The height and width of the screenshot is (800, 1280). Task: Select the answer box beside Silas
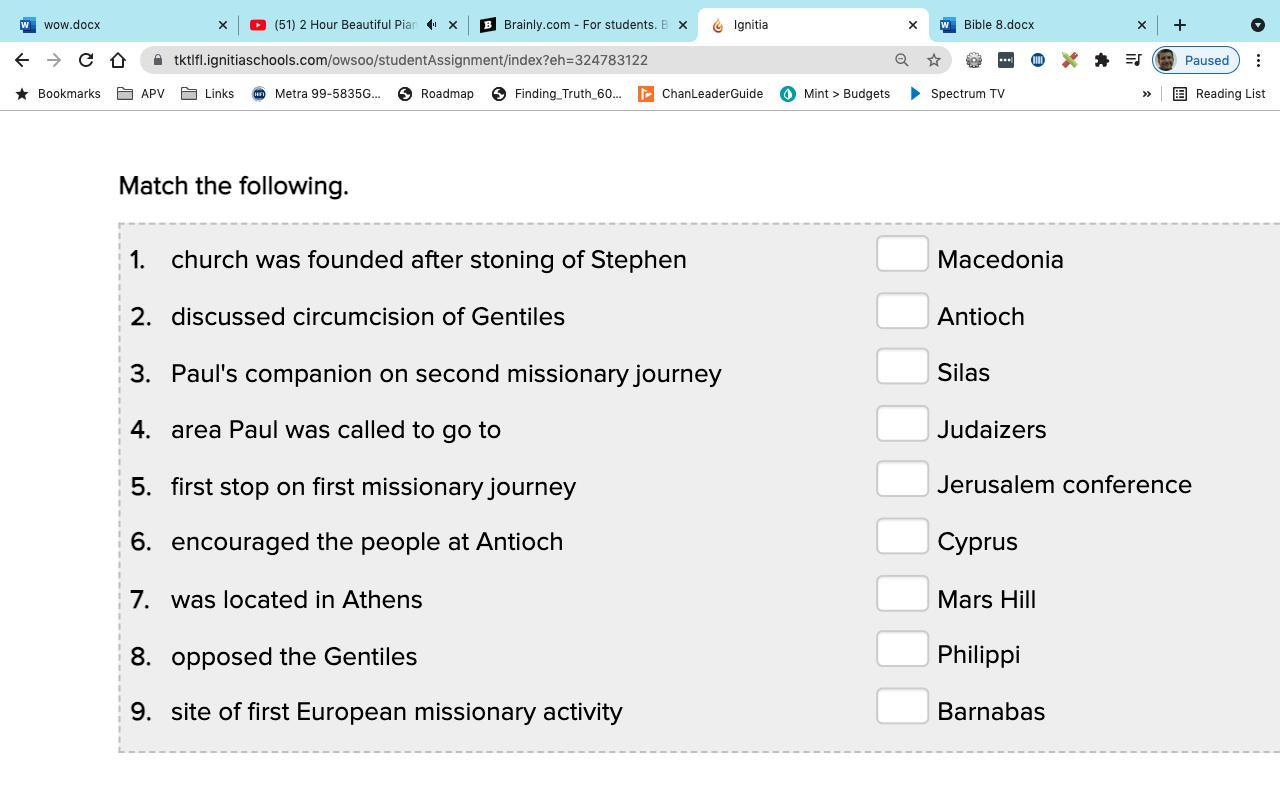(902, 367)
